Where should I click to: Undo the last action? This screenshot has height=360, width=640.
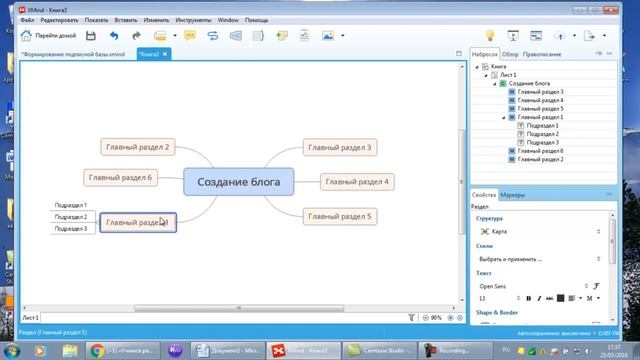114,36
